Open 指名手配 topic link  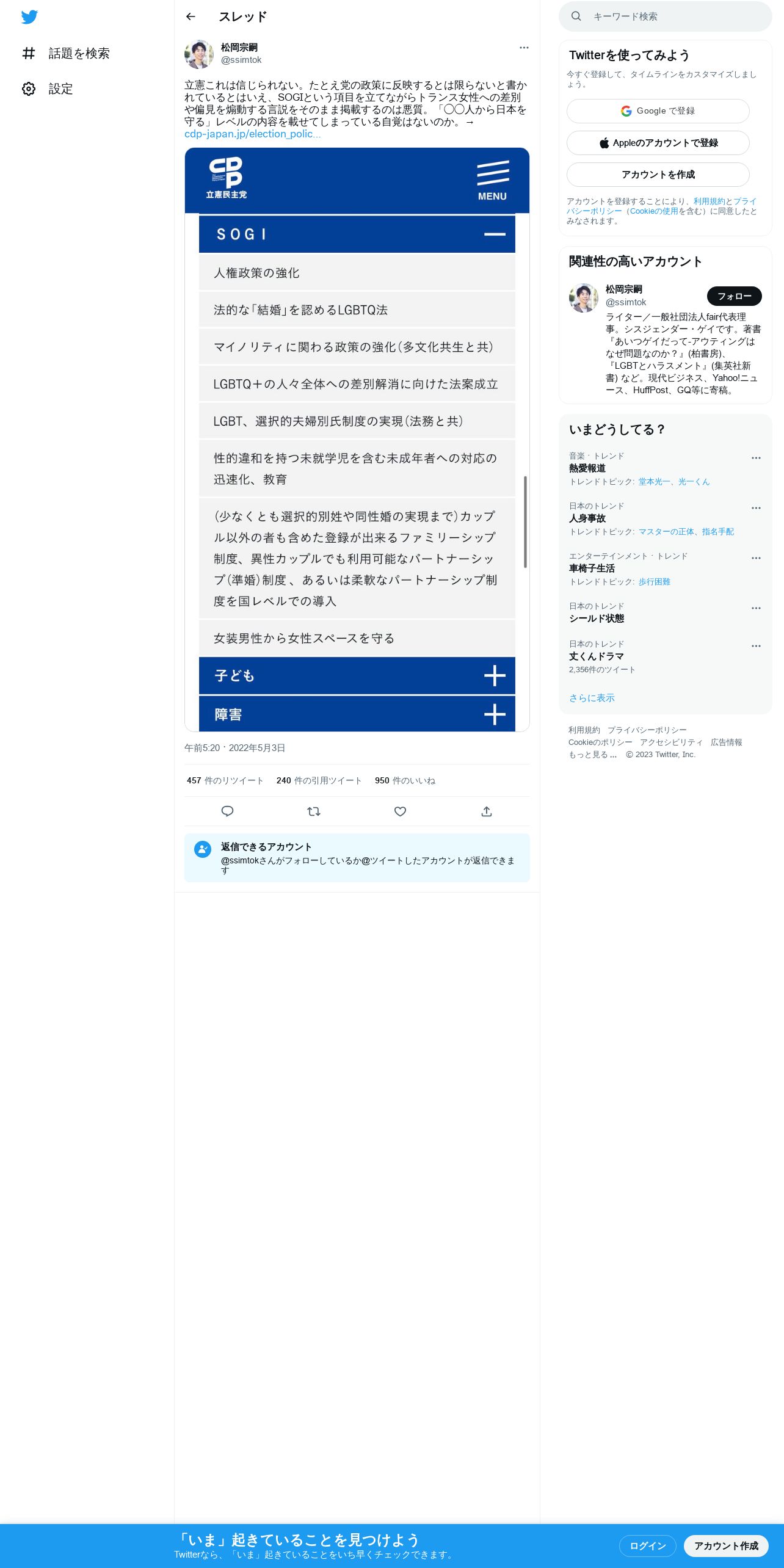(x=718, y=532)
